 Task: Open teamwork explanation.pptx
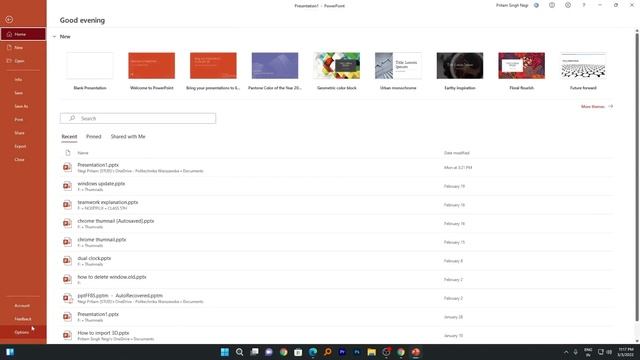click(x=337, y=205)
